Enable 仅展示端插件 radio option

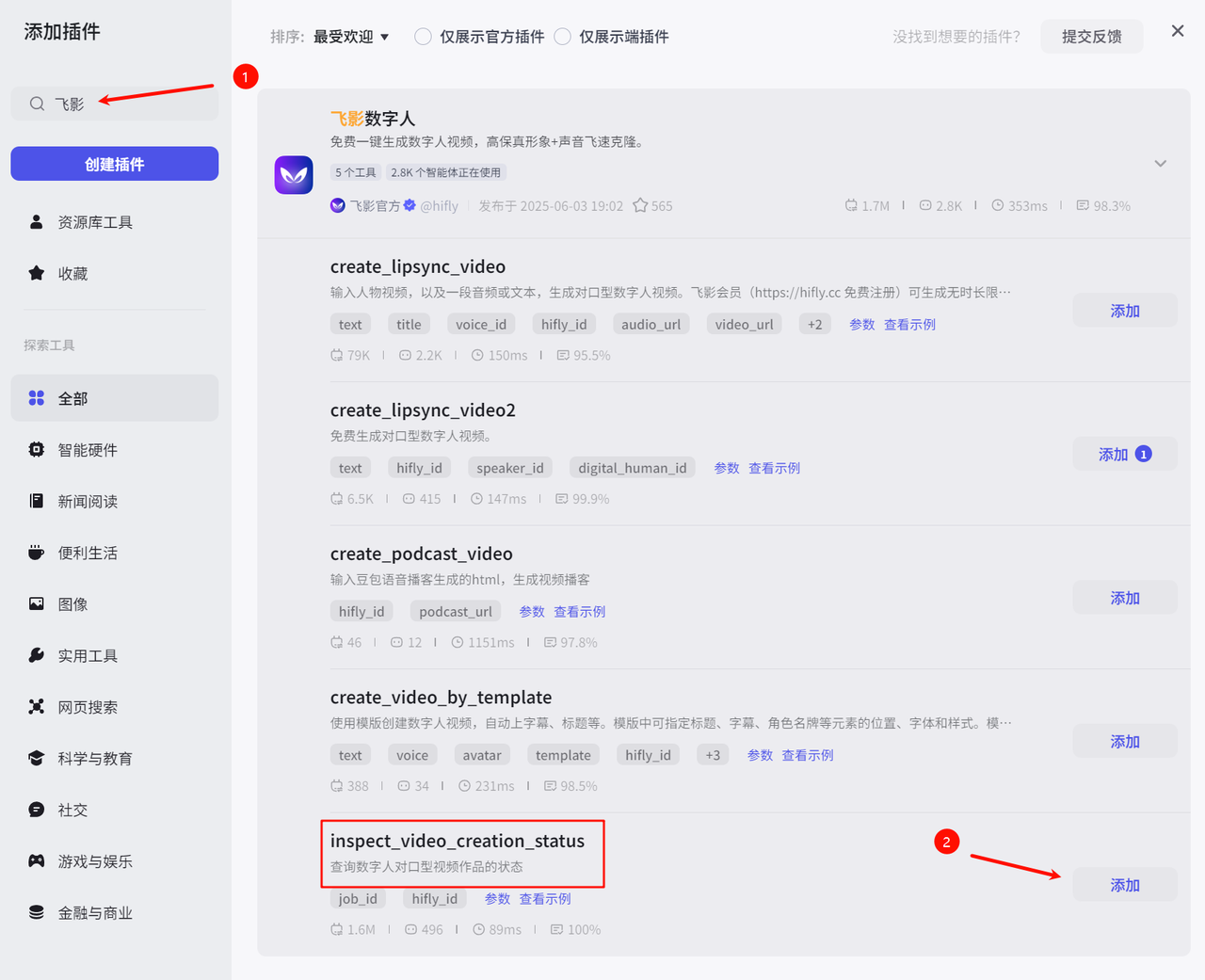click(563, 37)
